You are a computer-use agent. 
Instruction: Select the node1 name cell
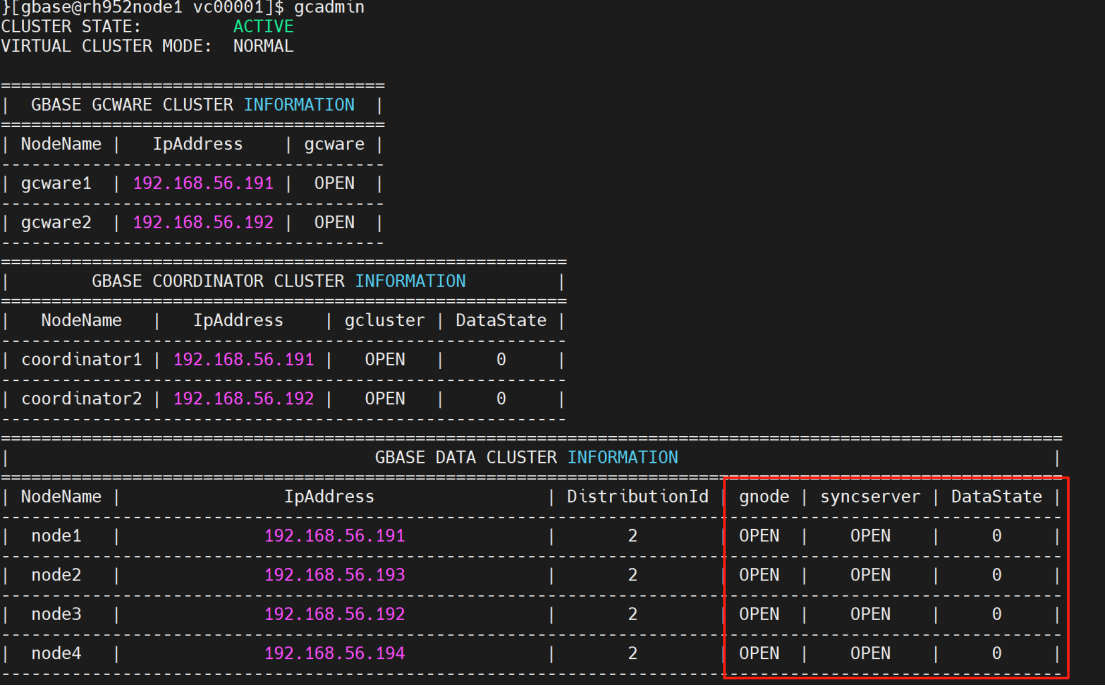pyautogui.click(x=56, y=536)
